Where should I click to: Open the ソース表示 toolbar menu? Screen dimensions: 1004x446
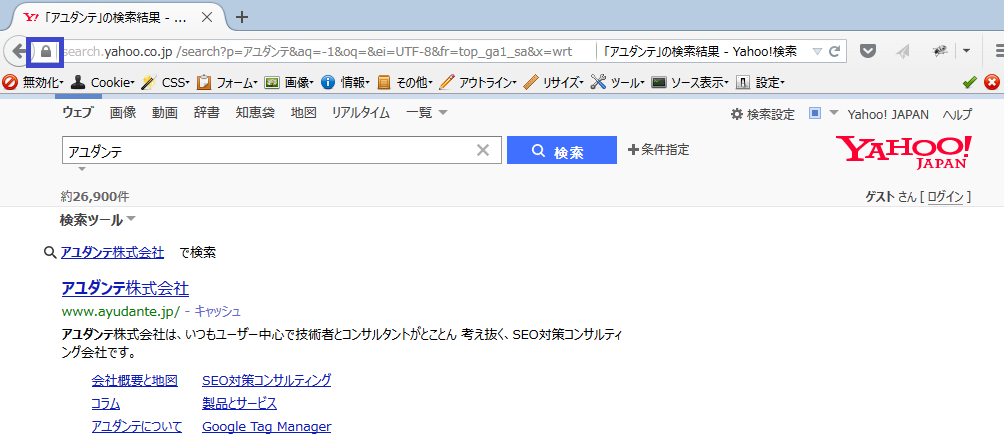[x=690, y=83]
